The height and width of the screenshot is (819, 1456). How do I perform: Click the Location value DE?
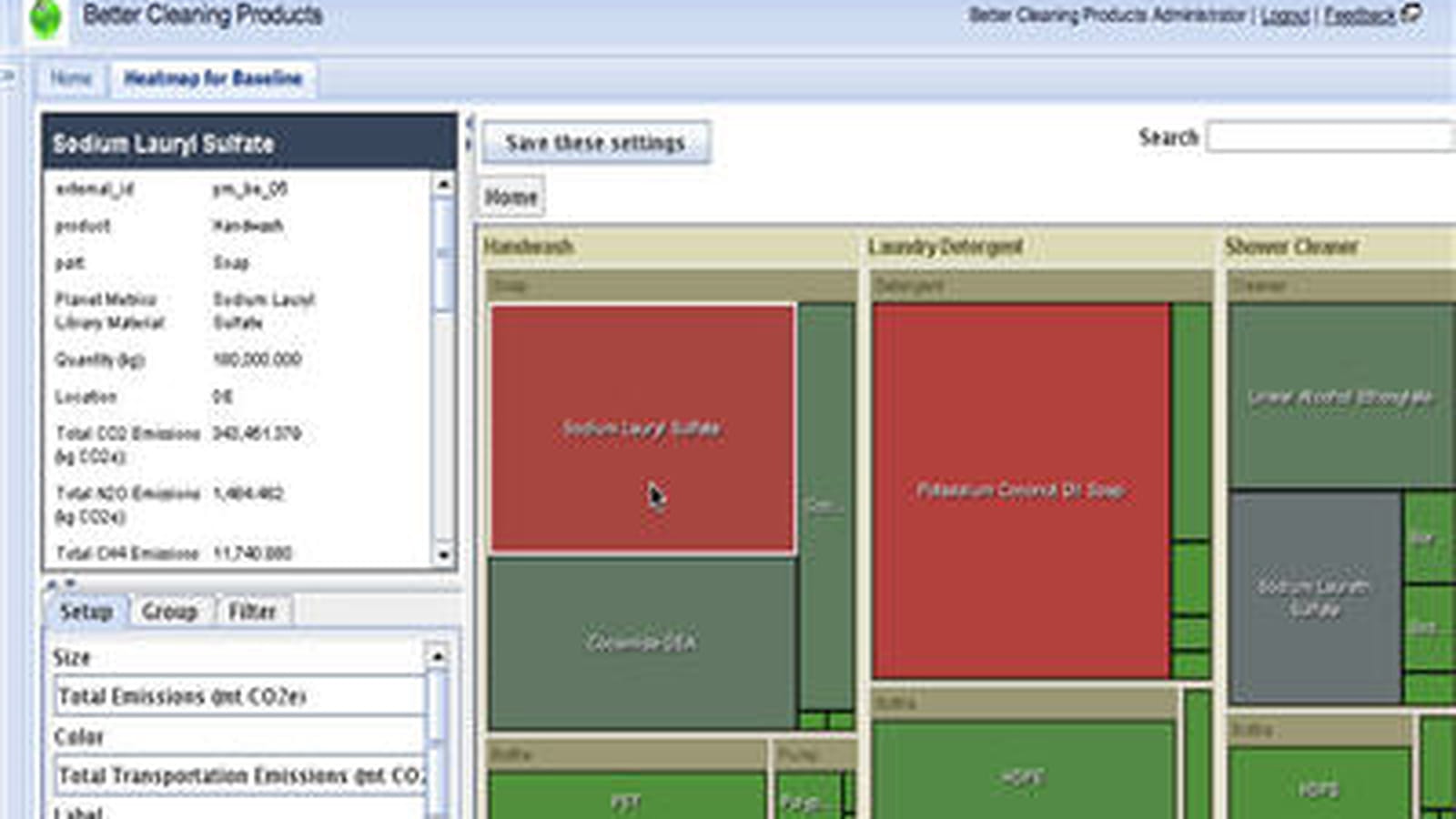point(222,397)
